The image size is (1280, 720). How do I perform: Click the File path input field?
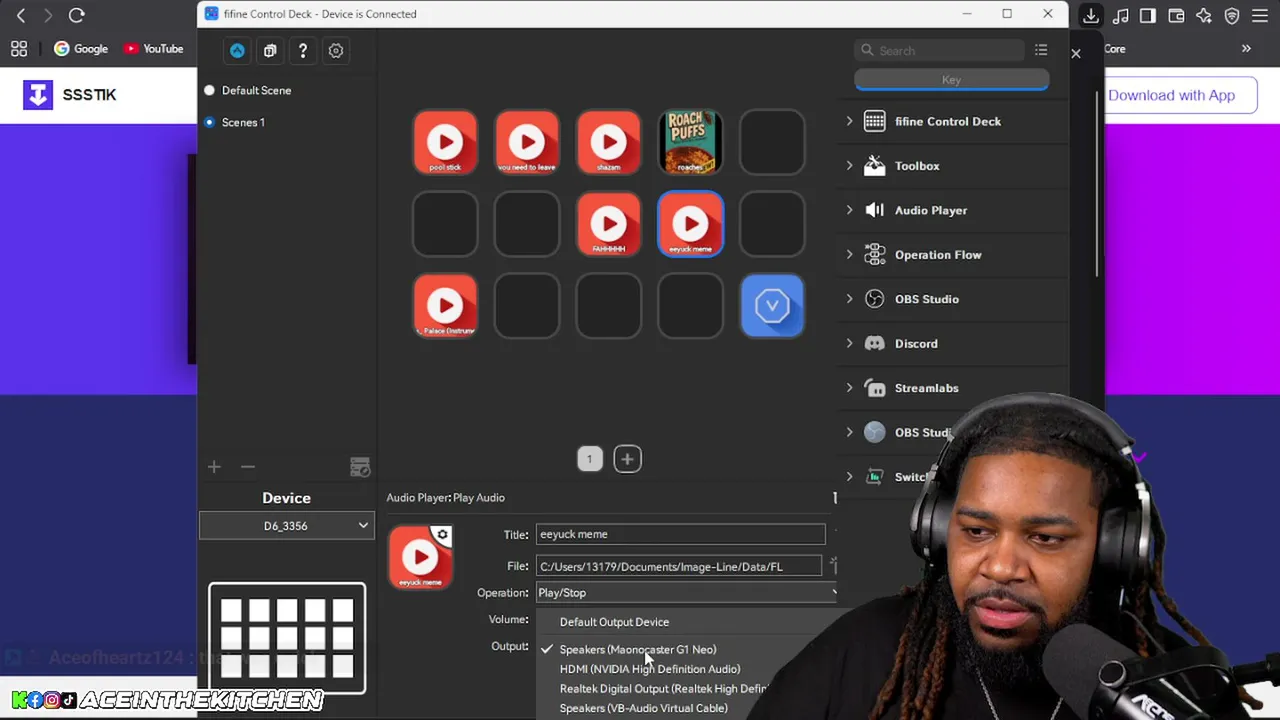pos(679,566)
